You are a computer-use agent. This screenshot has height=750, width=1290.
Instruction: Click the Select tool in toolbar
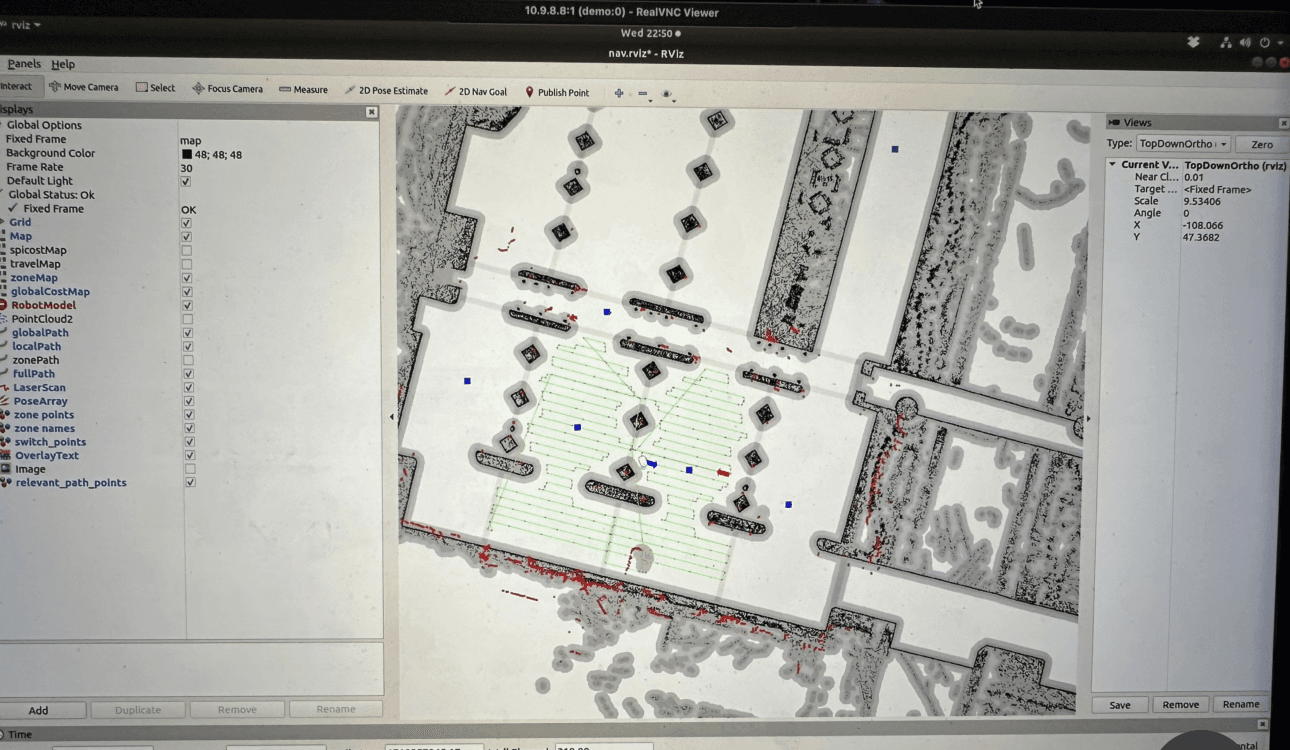[x=155, y=88]
